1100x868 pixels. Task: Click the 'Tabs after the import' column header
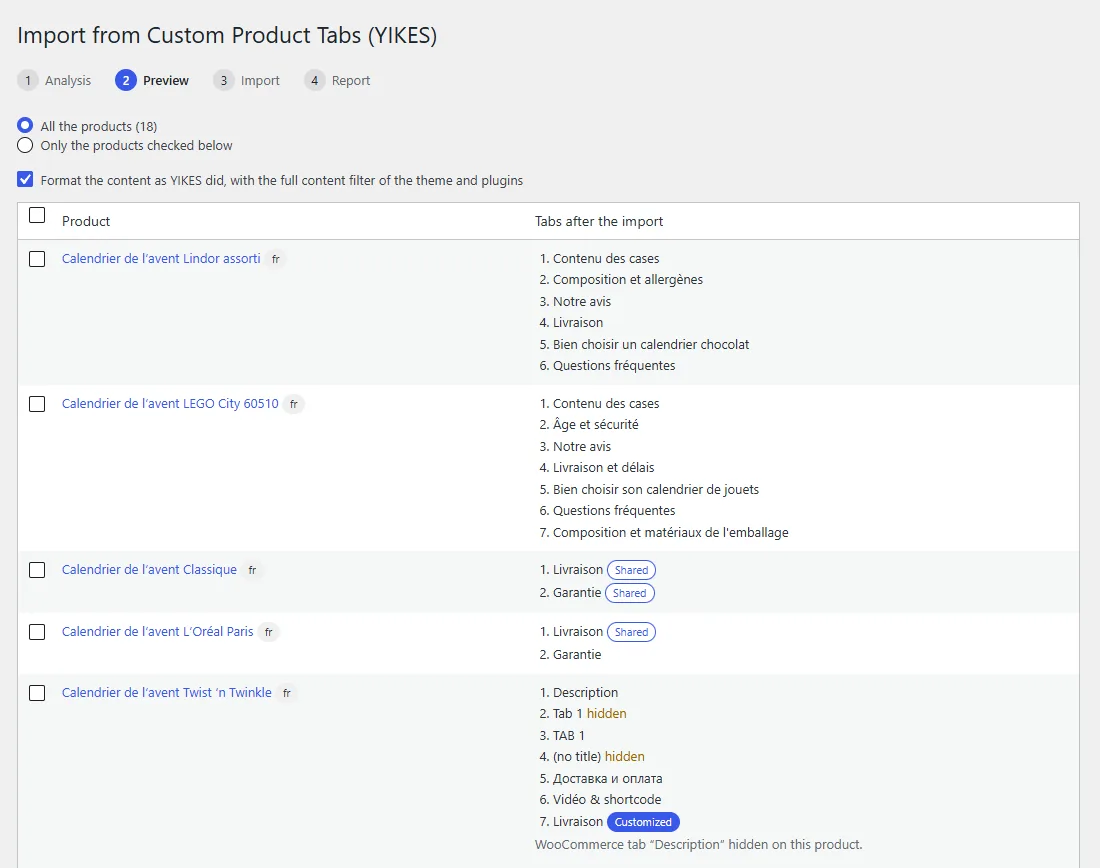(x=598, y=221)
